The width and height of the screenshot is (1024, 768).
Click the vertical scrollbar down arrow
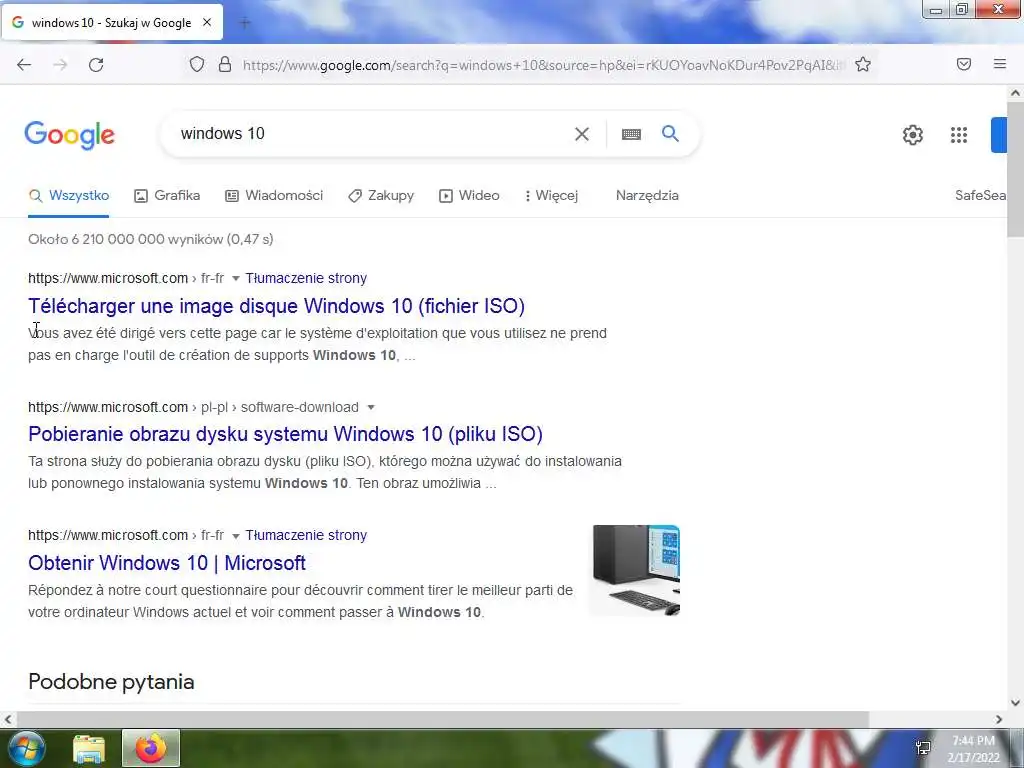1015,703
